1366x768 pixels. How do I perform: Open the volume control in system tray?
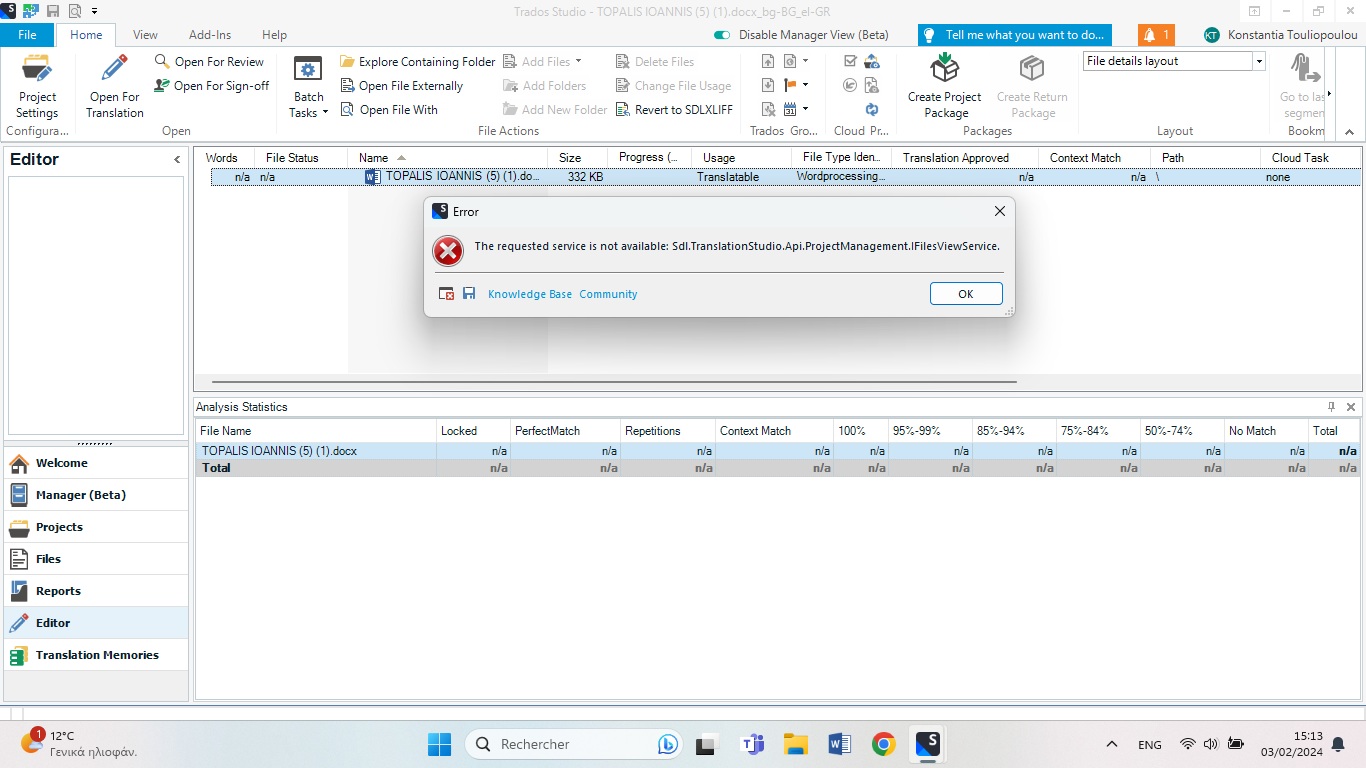(1211, 744)
